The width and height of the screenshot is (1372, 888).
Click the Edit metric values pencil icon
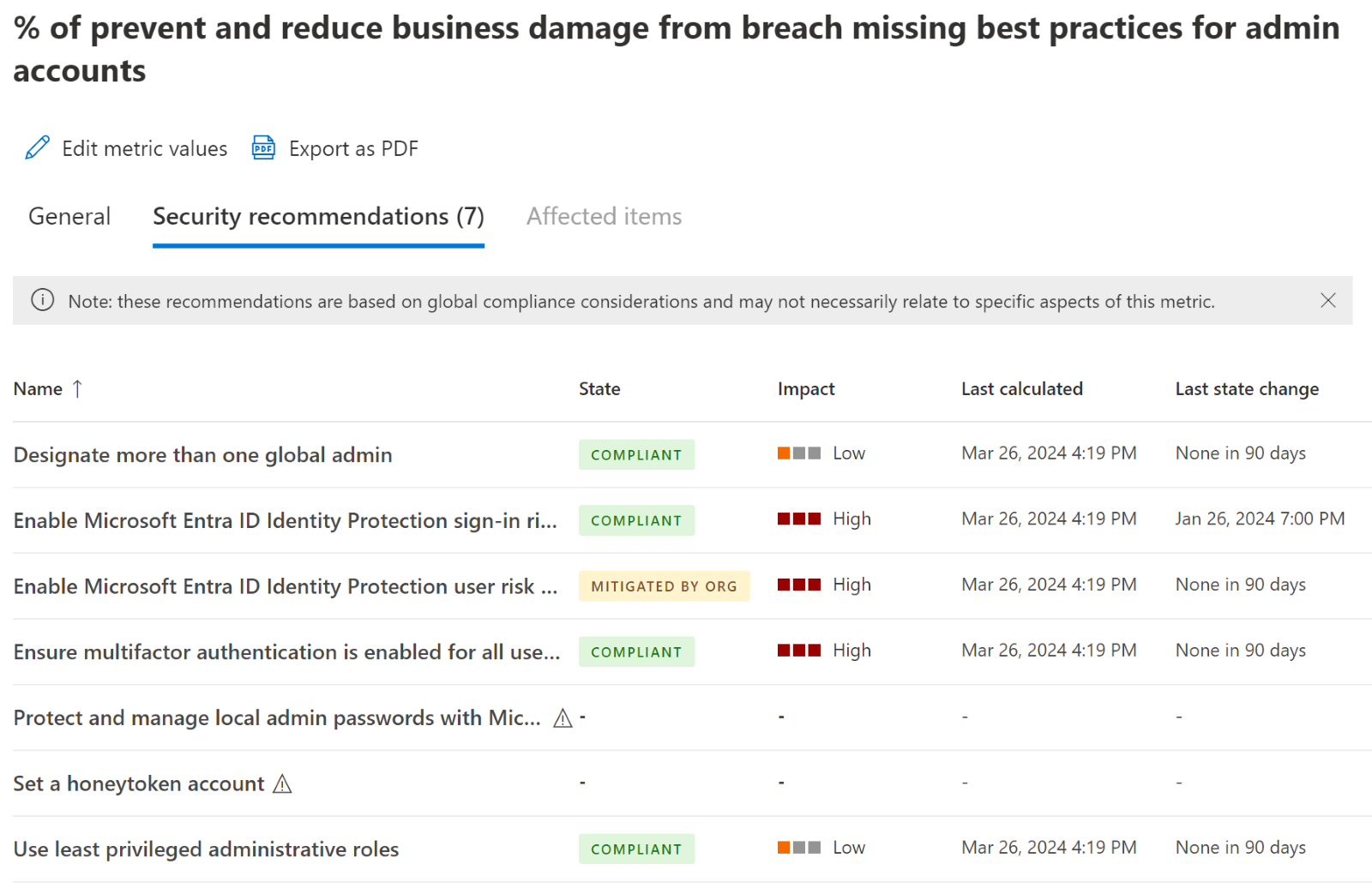[37, 147]
